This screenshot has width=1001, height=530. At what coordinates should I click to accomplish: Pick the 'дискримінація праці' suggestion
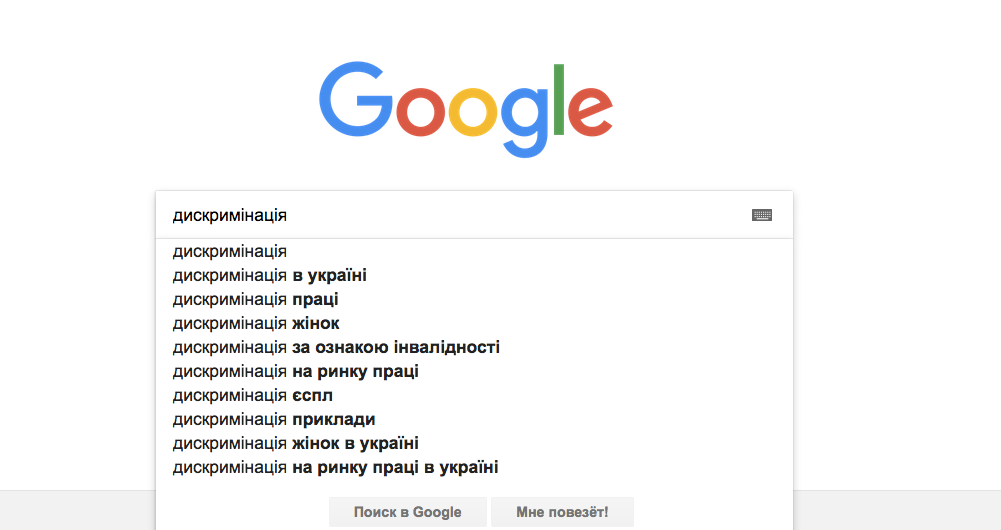(262, 299)
